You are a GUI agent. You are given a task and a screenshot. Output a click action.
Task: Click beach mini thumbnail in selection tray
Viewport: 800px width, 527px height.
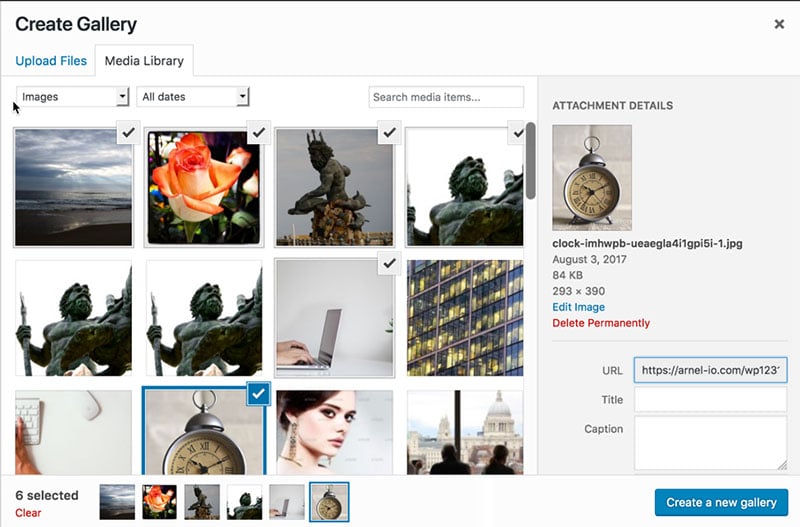click(117, 502)
